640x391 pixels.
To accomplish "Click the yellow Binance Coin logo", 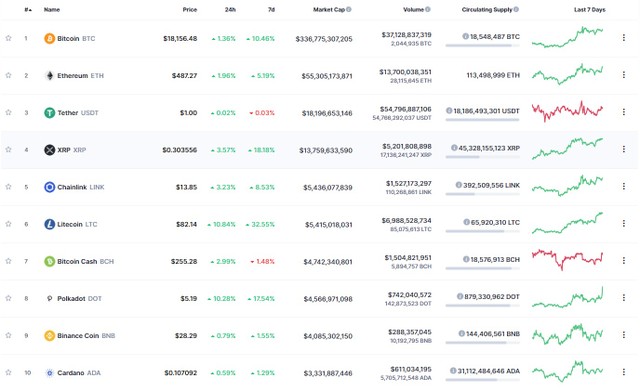I will point(49,335).
